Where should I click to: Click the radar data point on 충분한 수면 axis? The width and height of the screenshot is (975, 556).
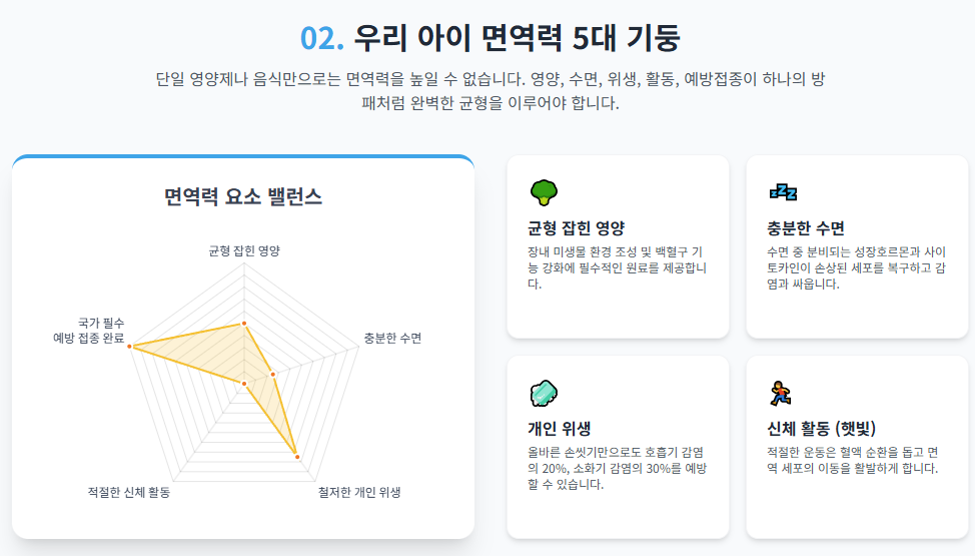[x=273, y=374]
